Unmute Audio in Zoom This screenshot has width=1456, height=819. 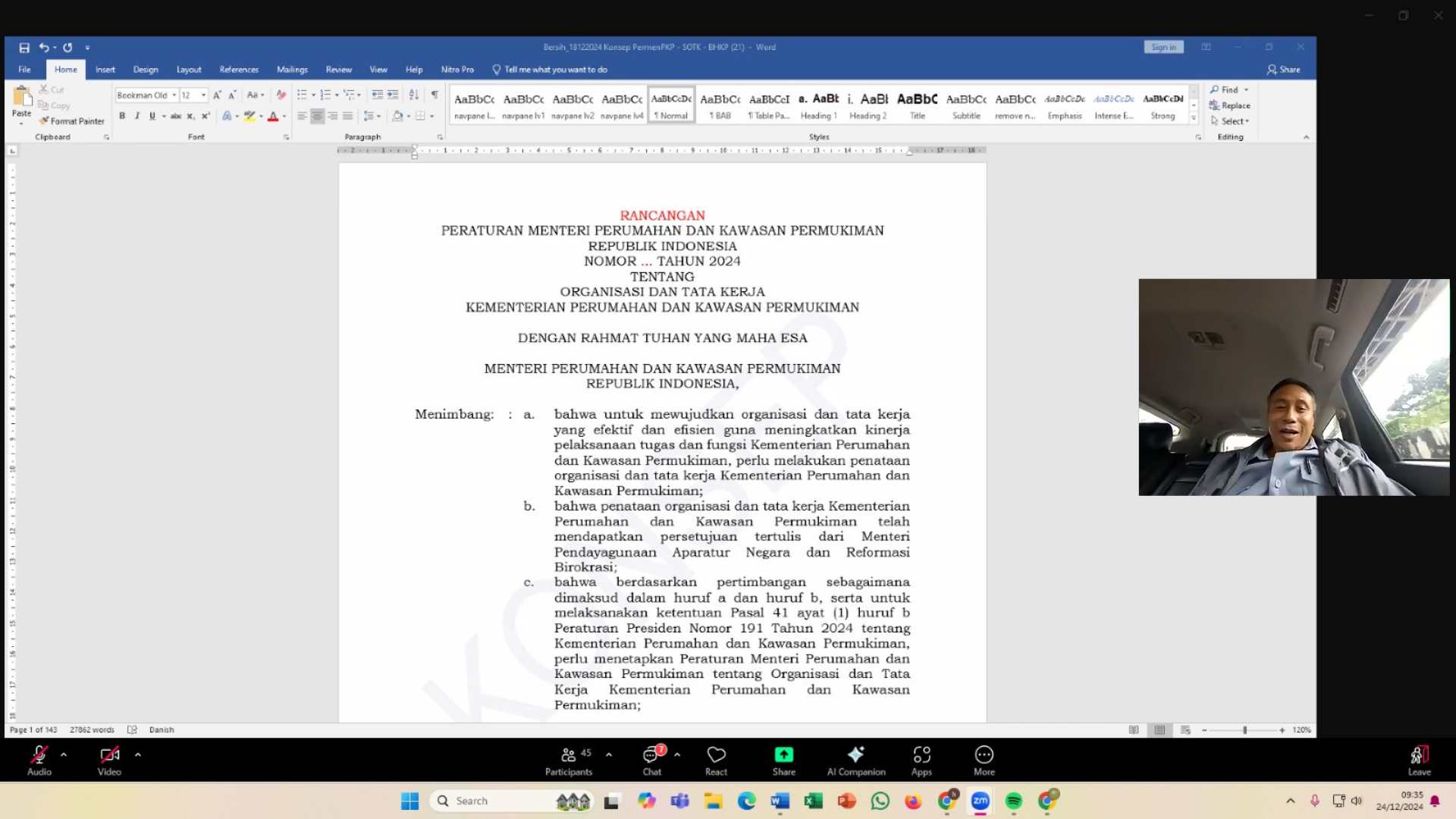[39, 761]
